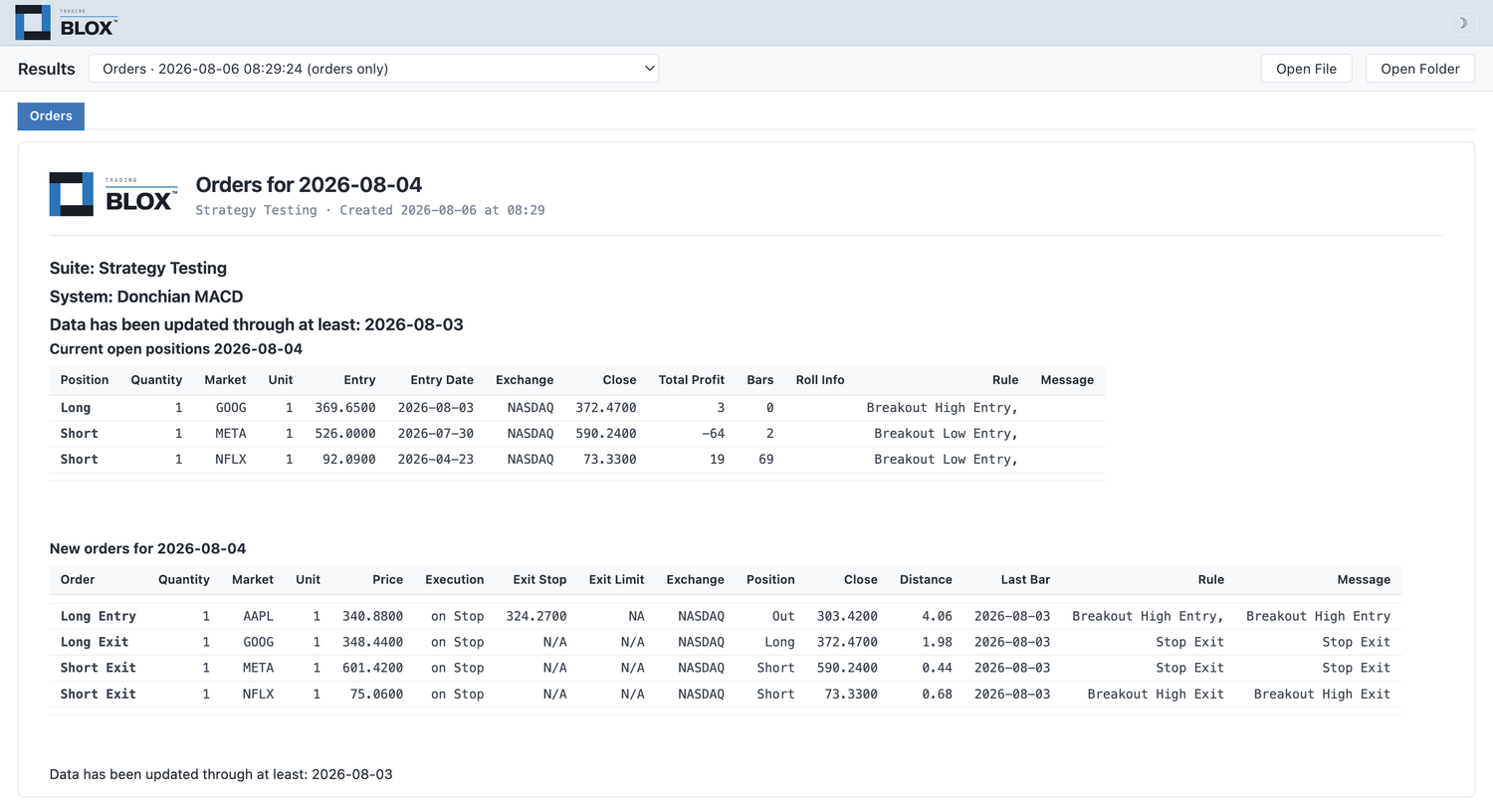This screenshot has width=1493, height=812.
Task: Click the Total Profit column header
Action: (x=692, y=380)
